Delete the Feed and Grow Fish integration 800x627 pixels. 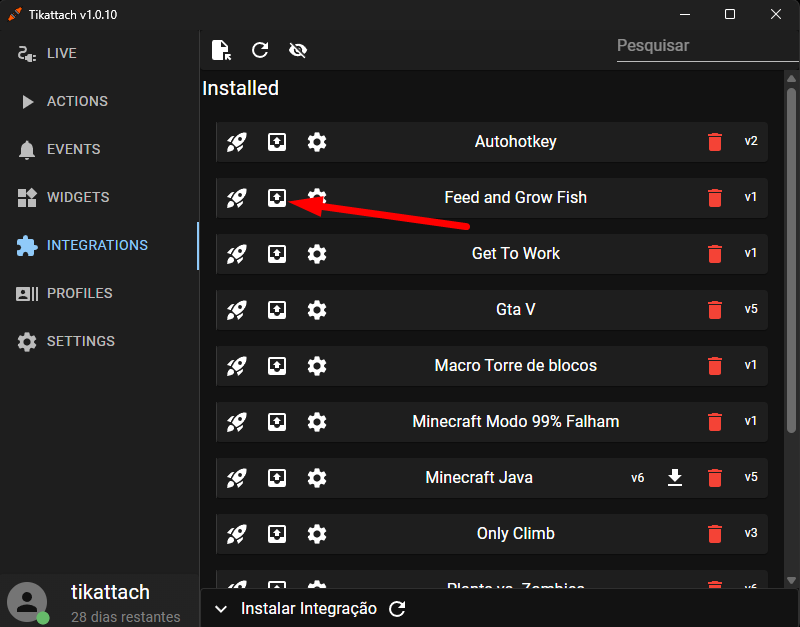click(715, 198)
